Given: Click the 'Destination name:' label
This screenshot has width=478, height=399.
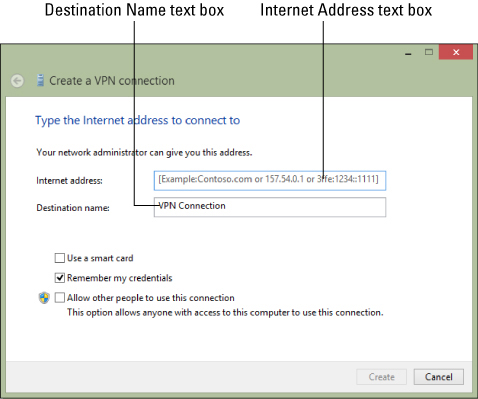Looking at the screenshot, I should click(73, 208).
